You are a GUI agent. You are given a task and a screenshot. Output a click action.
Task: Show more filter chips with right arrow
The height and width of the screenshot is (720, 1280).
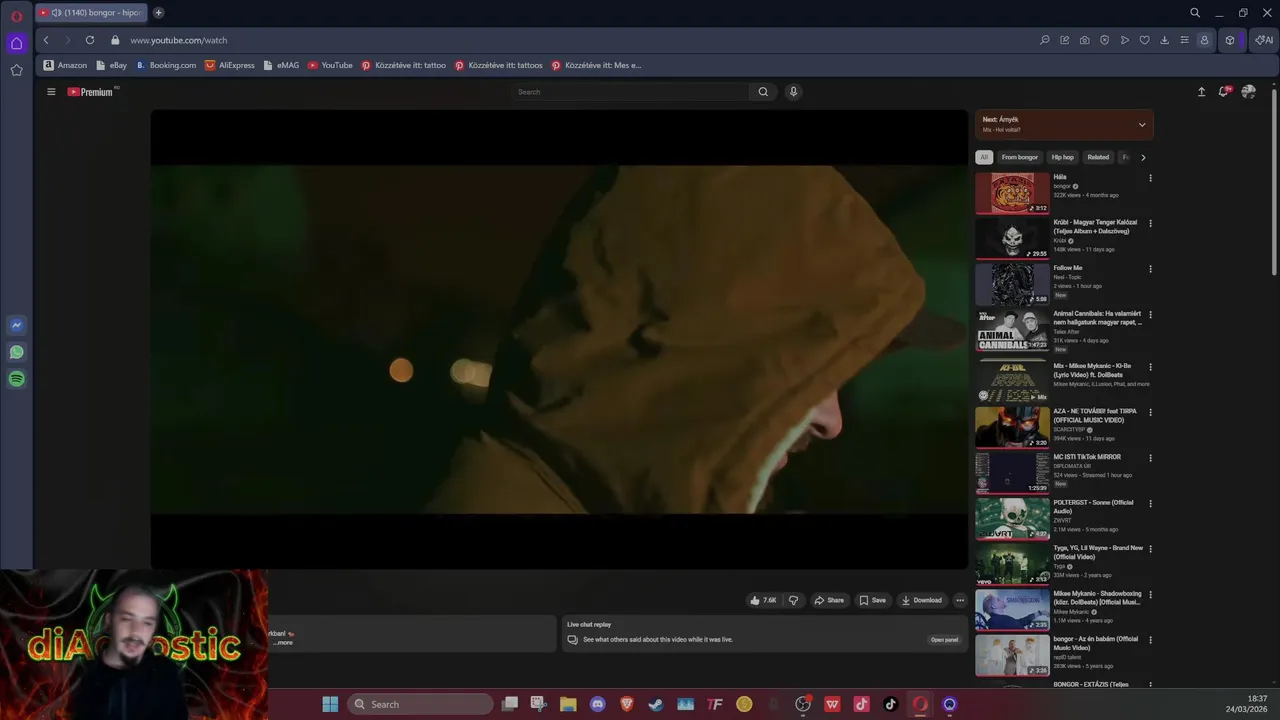[x=1143, y=157]
